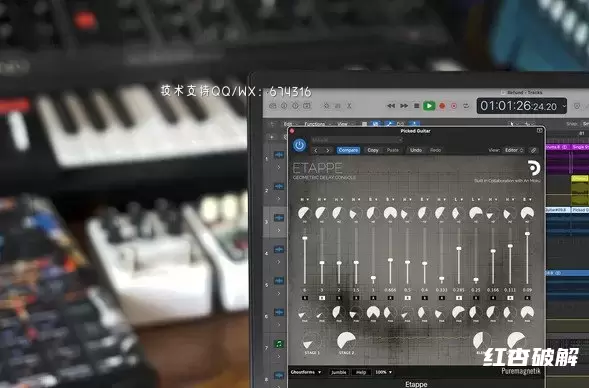Select next preset arrow in plugin header
This screenshot has width=589, height=388.
(328, 150)
